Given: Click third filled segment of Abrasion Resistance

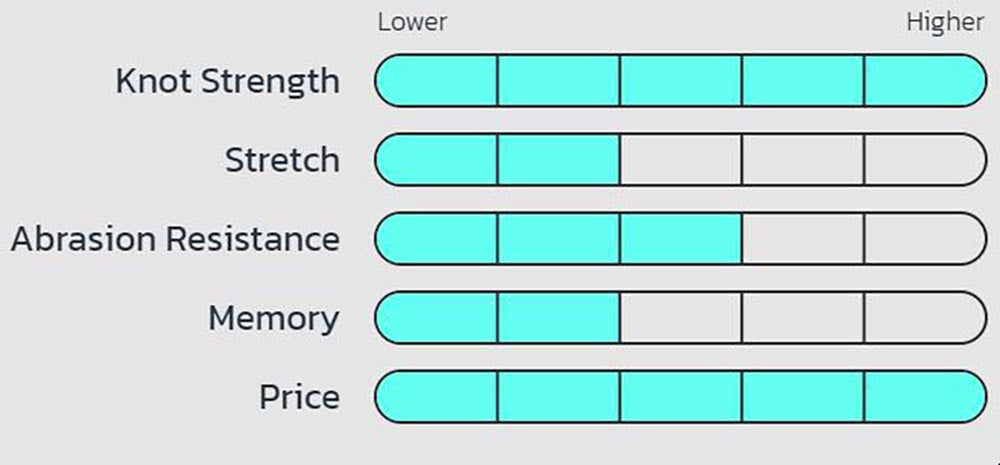Looking at the screenshot, I should pyautogui.click(x=681, y=239).
